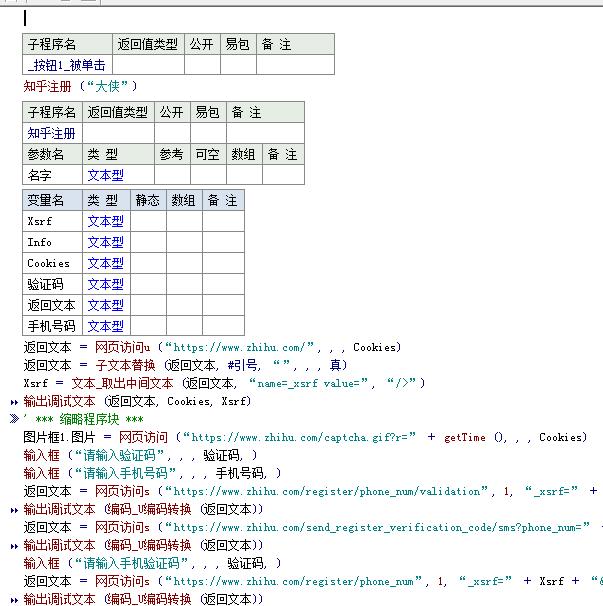Toggle 数组 cell of 名字 parameter
The width and height of the screenshot is (603, 606).
[x=244, y=175]
